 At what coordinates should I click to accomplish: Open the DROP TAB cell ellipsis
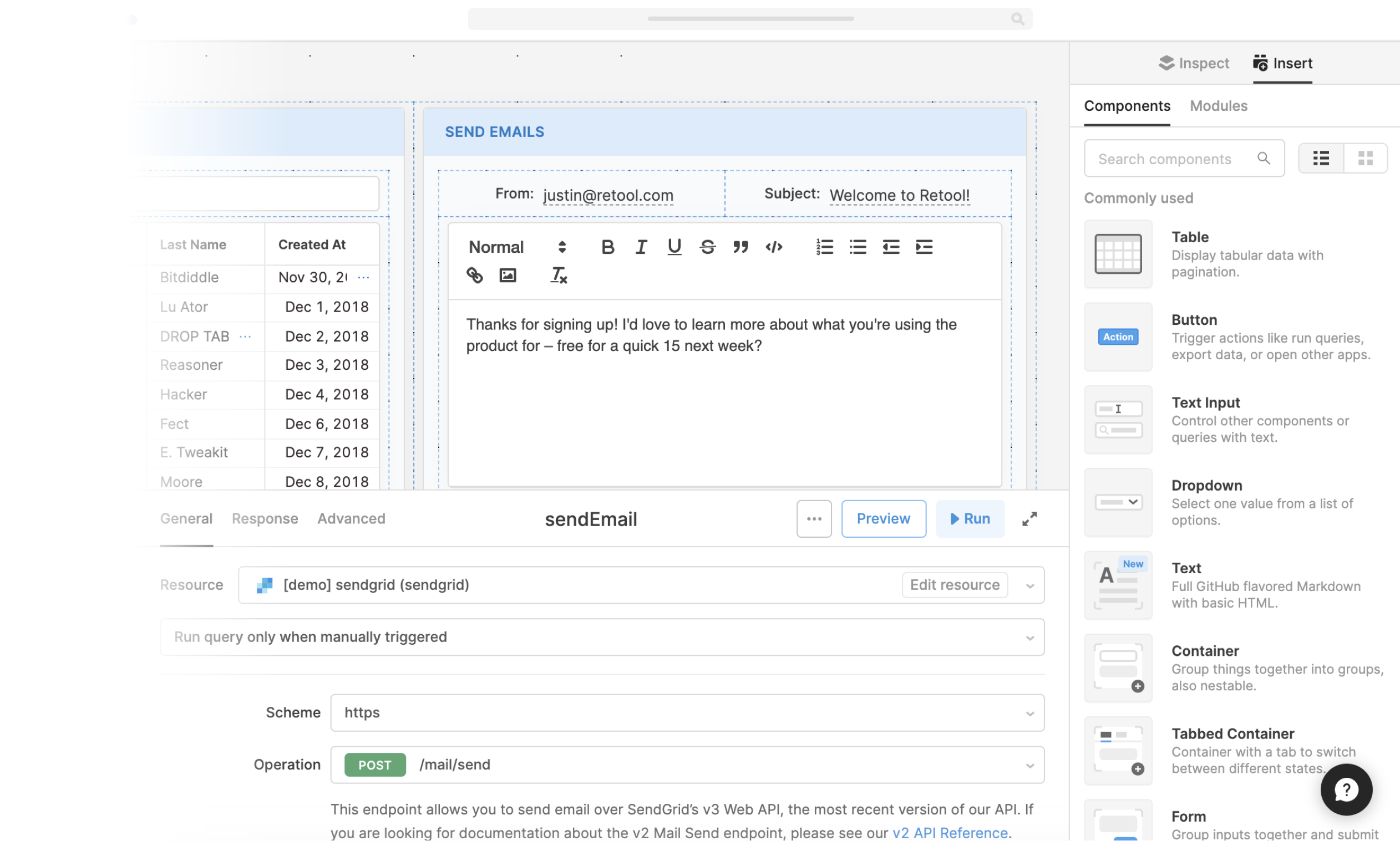[x=245, y=336]
